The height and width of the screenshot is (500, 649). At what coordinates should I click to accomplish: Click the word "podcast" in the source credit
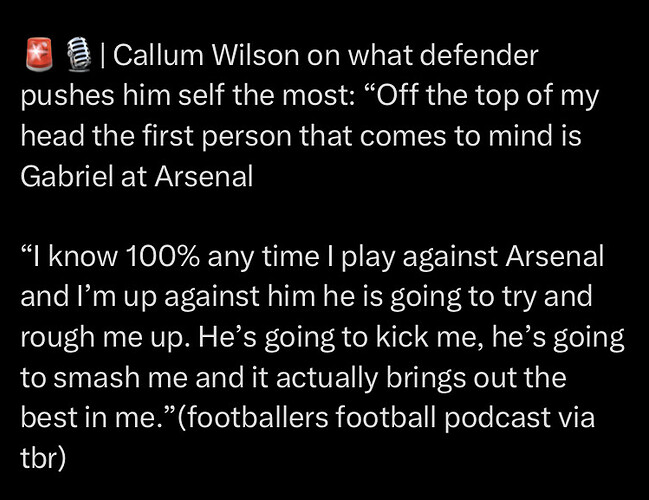point(496,417)
